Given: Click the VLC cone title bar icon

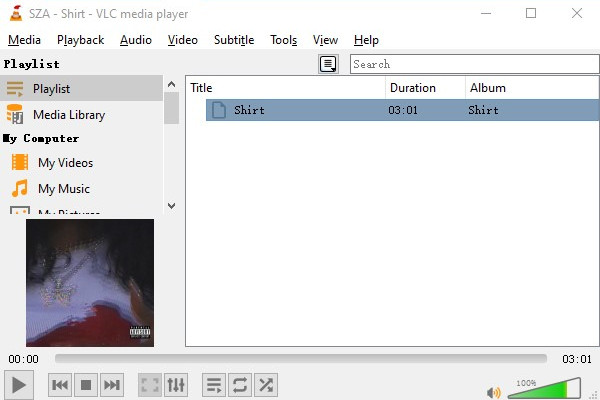Looking at the screenshot, I should point(16,13).
